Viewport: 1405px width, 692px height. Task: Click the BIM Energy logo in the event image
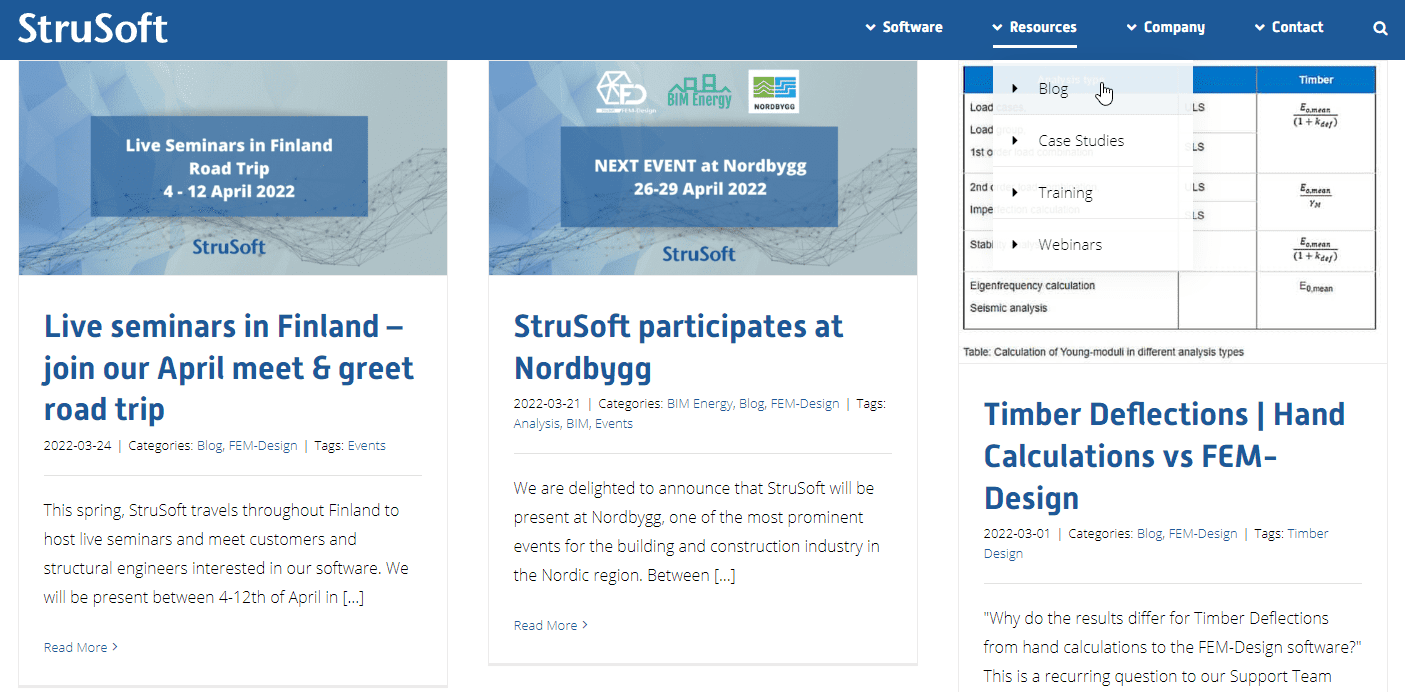tap(698, 90)
